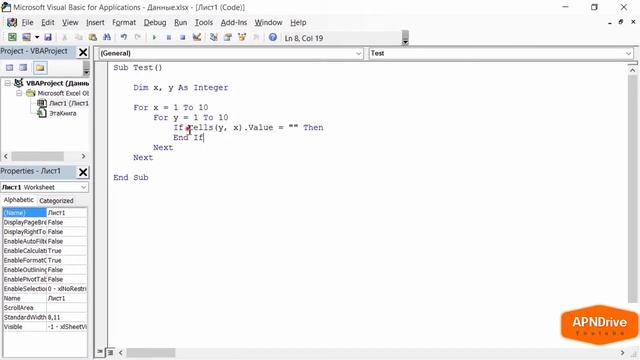Save the workbook with the floppy disk icon
Screen dimensions: 640x360
pyautogui.click(x=48, y=38)
